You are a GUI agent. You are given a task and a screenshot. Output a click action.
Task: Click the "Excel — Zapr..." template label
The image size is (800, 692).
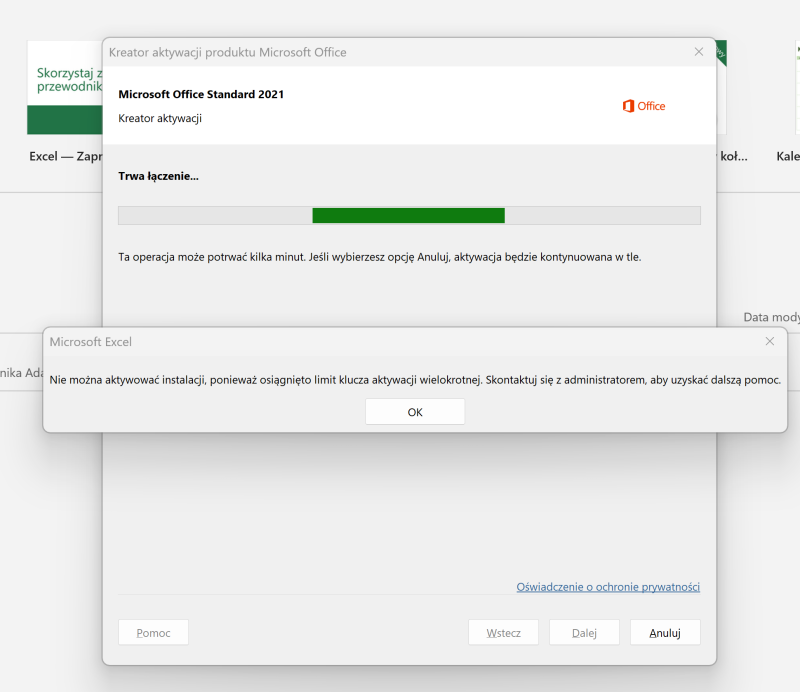(x=66, y=157)
